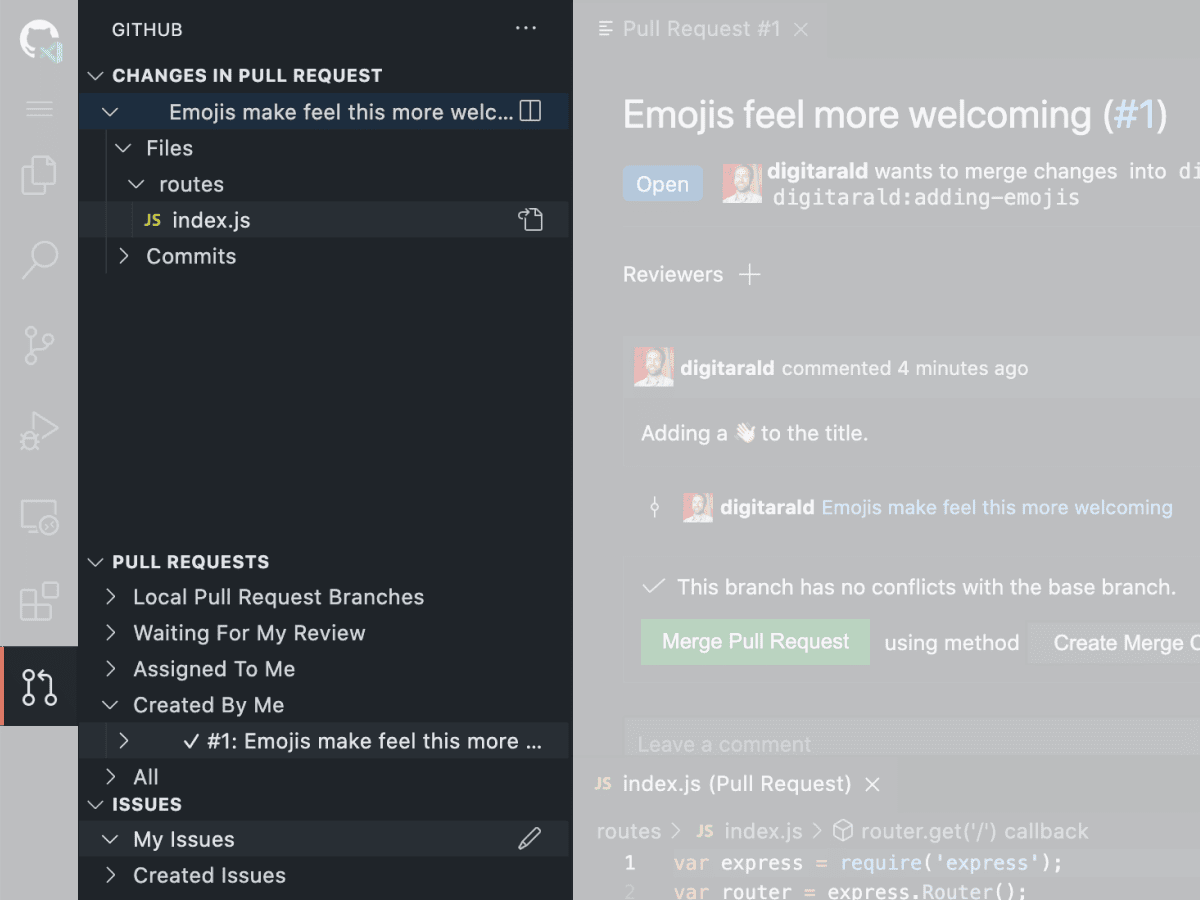Switch to the Pull Request #1 tab
The image size is (1200, 901).
pyautogui.click(x=700, y=29)
